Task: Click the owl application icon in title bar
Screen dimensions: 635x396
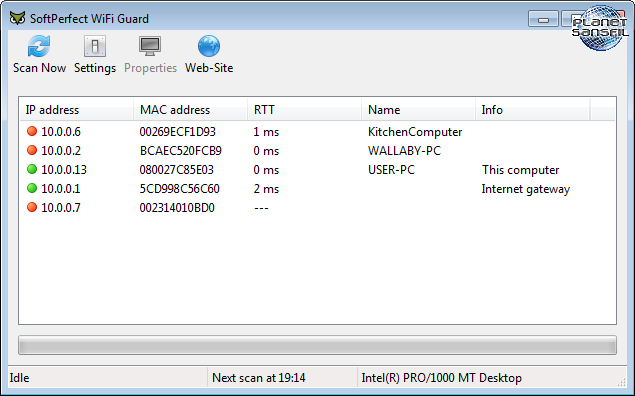Action: tap(17, 18)
